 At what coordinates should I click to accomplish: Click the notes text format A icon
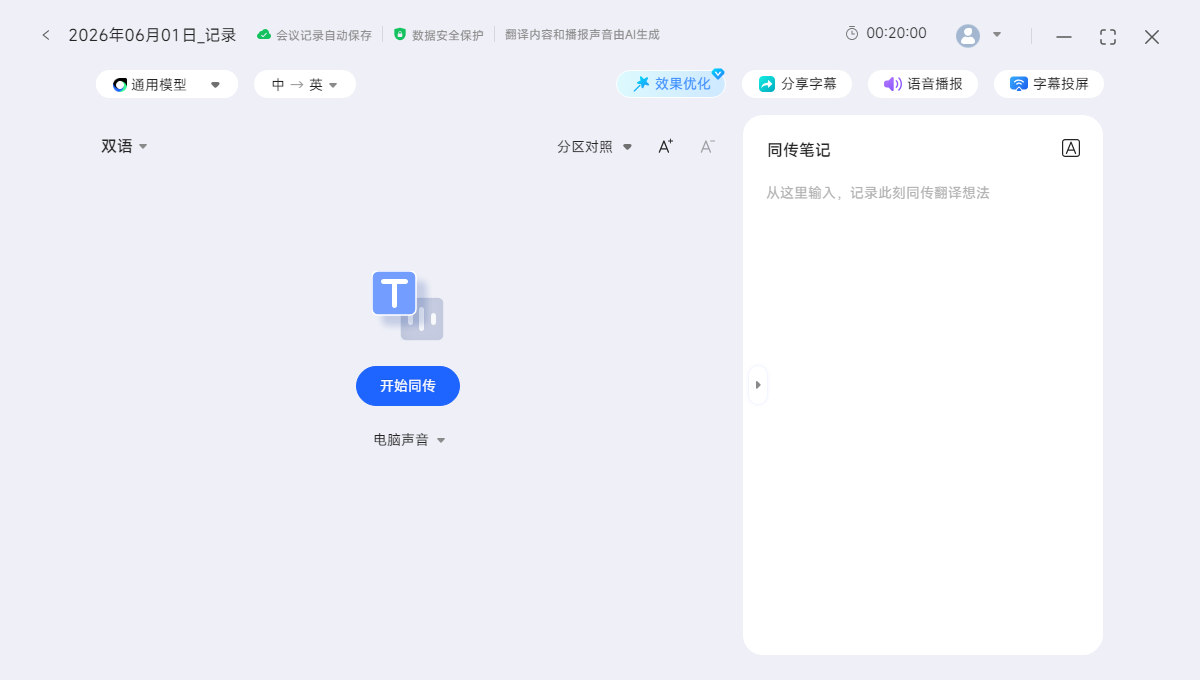click(1071, 148)
